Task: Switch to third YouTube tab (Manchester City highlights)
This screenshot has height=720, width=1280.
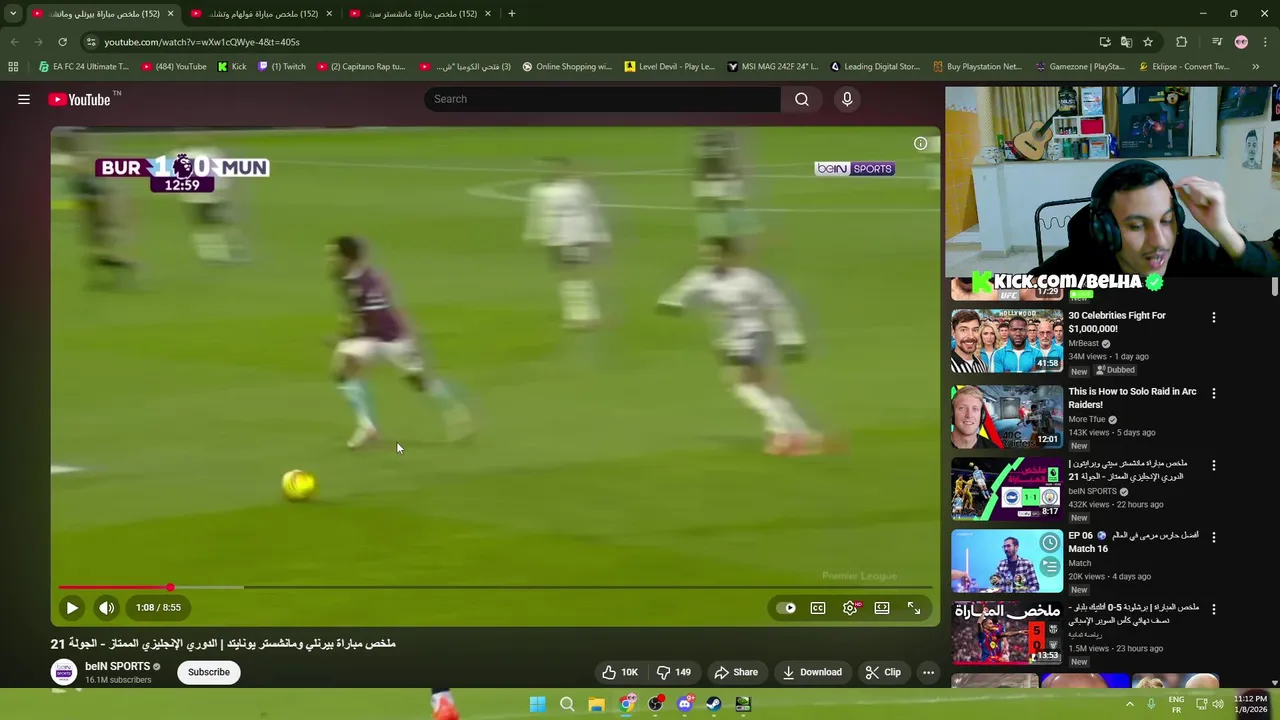Action: point(422,14)
